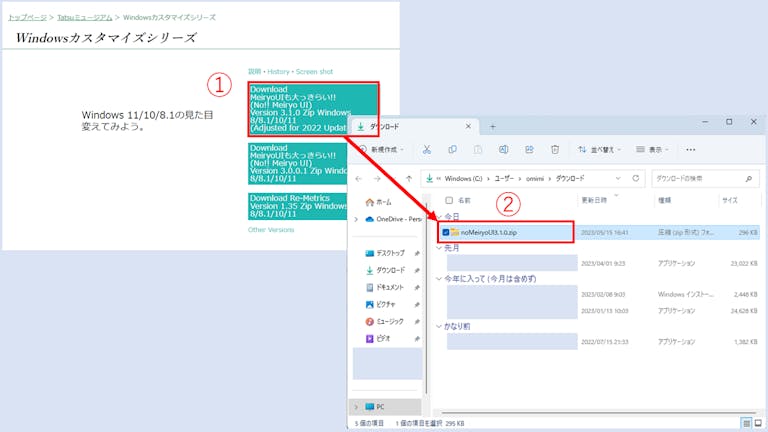The height and width of the screenshot is (432, 768).
Task: Click Download noMeiryoUI Version 3.0.0.1 button
Action: click(297, 164)
